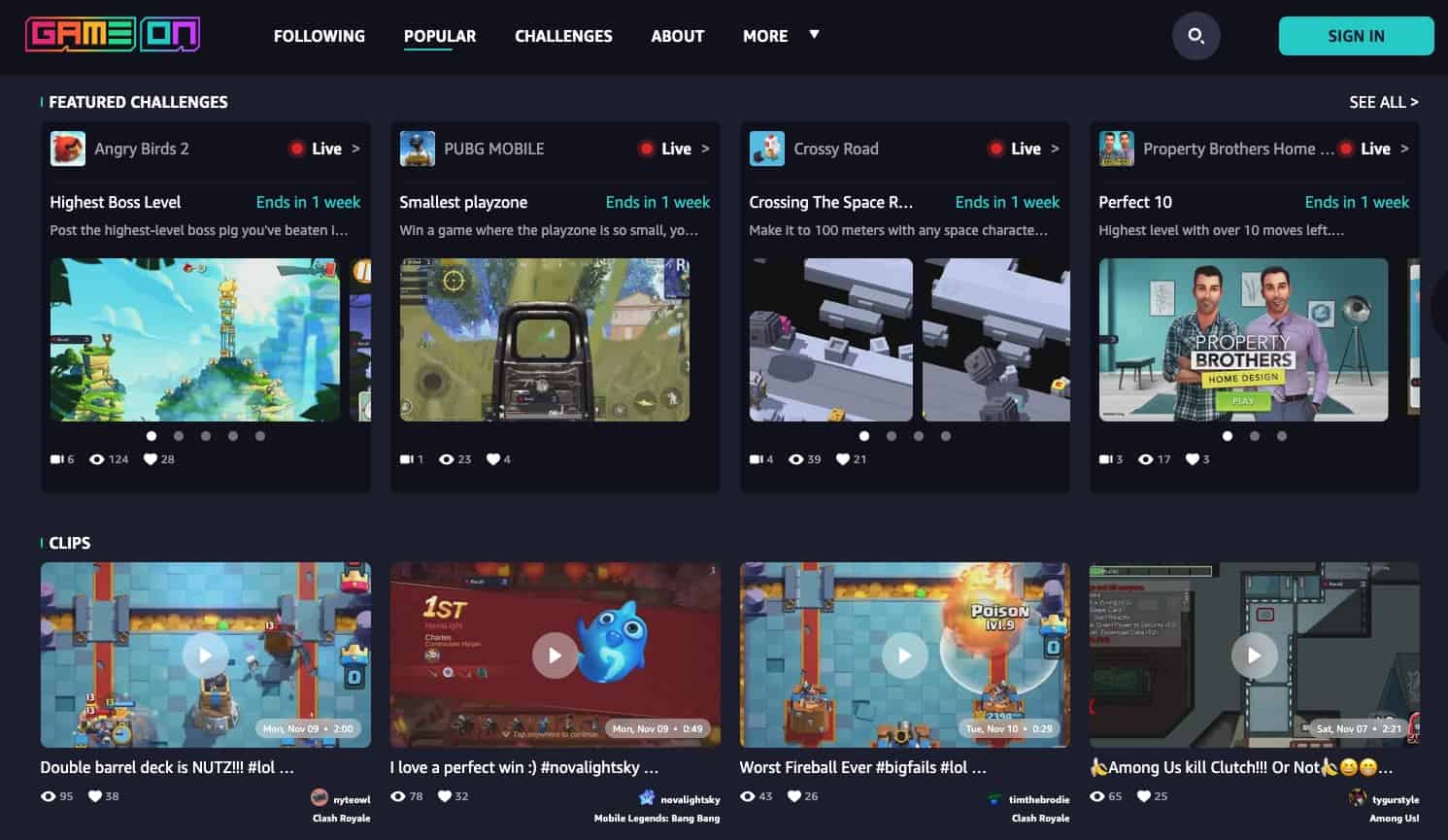The width and height of the screenshot is (1448, 840).
Task: Click the views eye icon on Smallest playzone
Action: [x=447, y=459]
